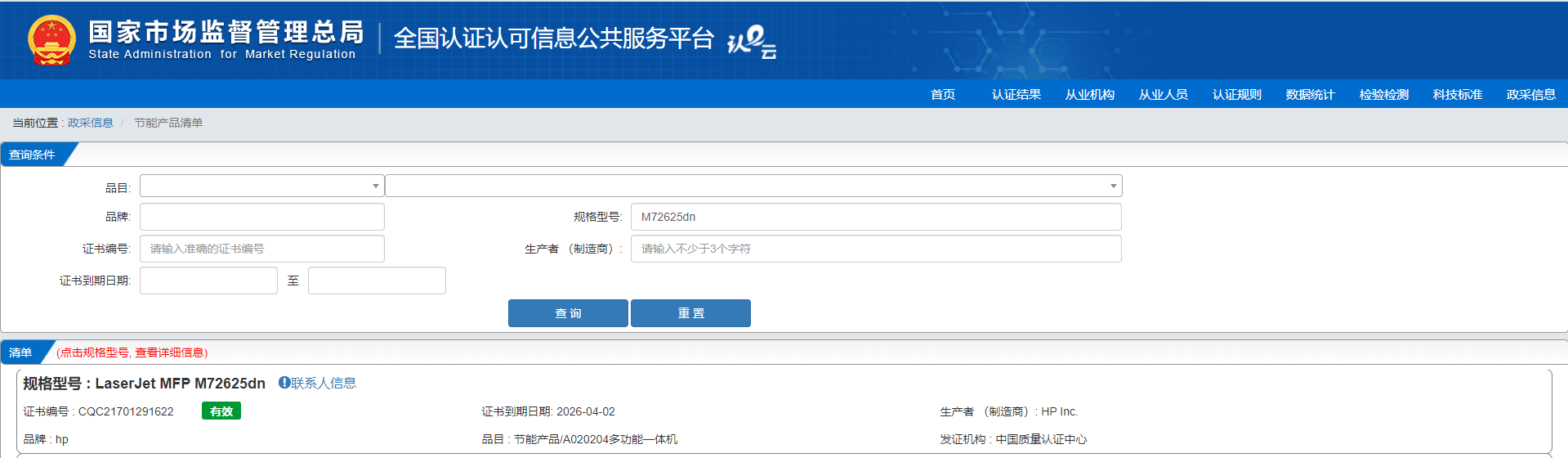Image resolution: width=1568 pixels, height=458 pixels.
Task: Click the 节能产品/A020204多功能一体机 category text
Action: pos(596,439)
